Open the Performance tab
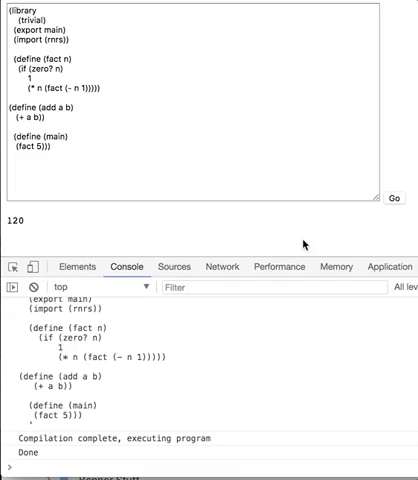The height and width of the screenshot is (480, 418). click(x=280, y=267)
